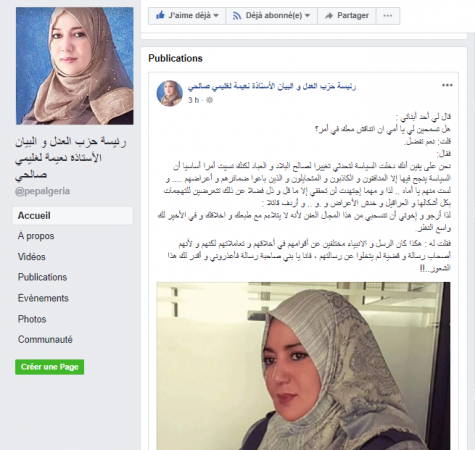This screenshot has width=475, height=450.
Task: Open the post options three-dots menu
Action: point(447,85)
